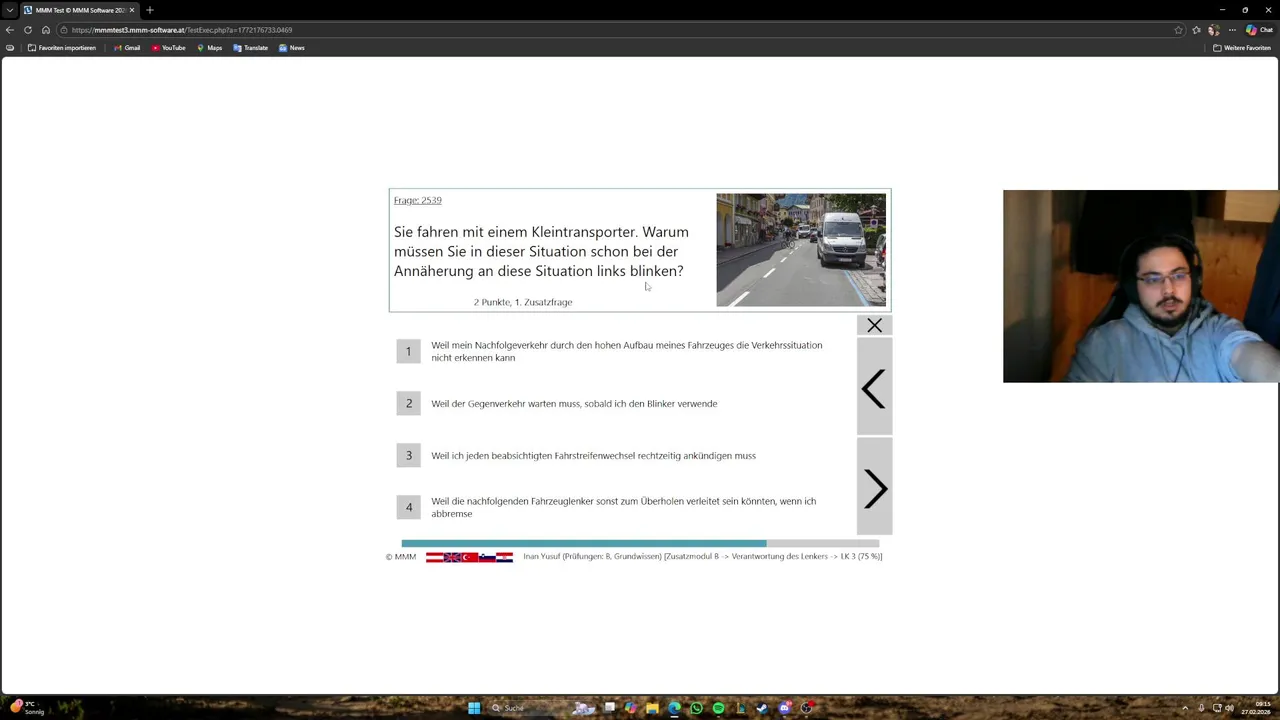Open a new browser tab
Viewport: 1280px width, 720px height.
150,10
